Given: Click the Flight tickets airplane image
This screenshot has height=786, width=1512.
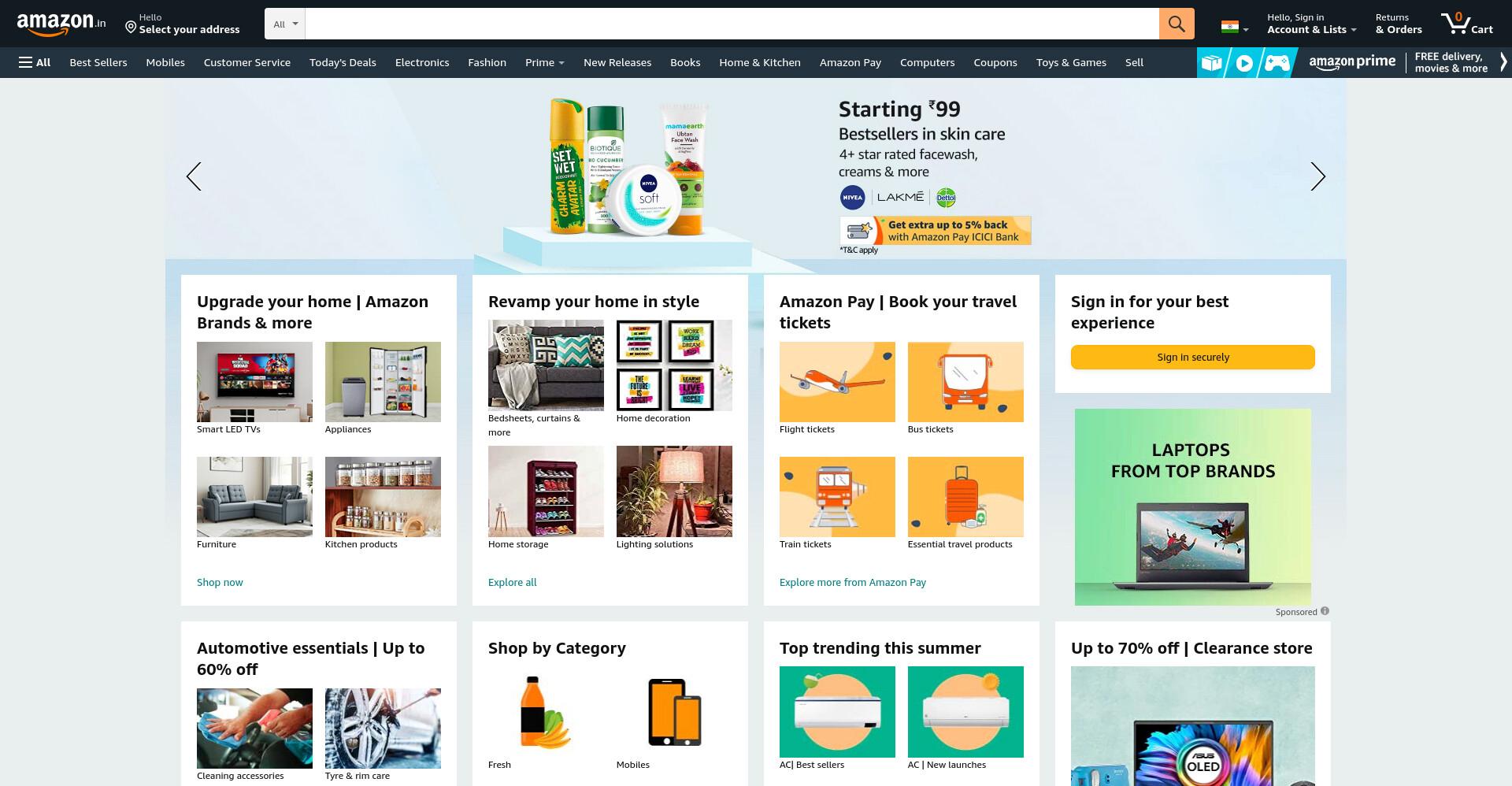Looking at the screenshot, I should (837, 382).
